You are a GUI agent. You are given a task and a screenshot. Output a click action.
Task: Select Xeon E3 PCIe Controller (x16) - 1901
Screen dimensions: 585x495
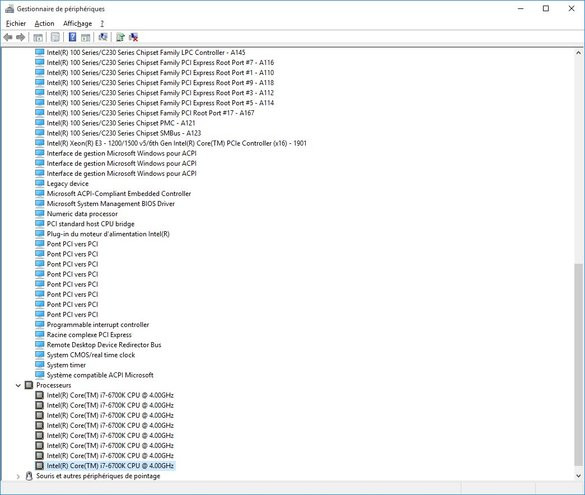coord(176,143)
